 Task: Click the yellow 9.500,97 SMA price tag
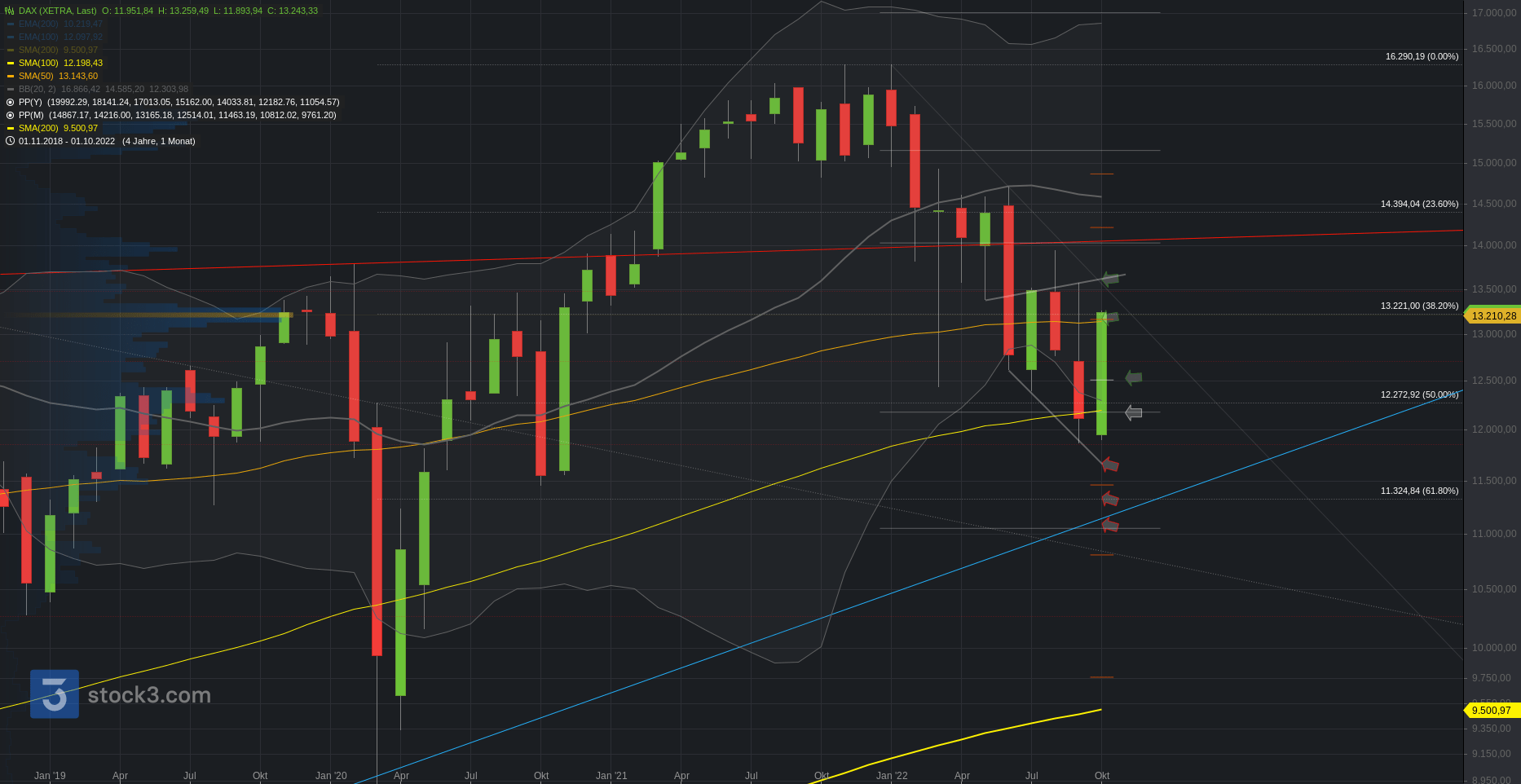(1493, 710)
